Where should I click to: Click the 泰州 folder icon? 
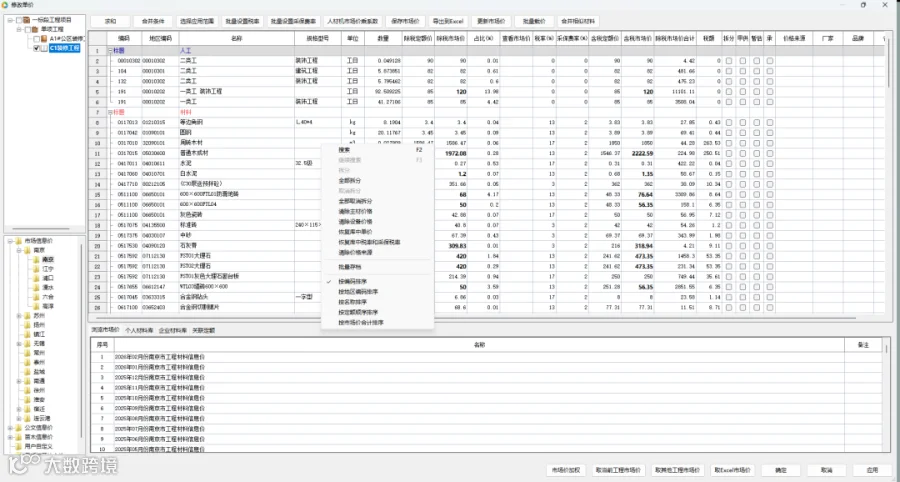(27, 363)
